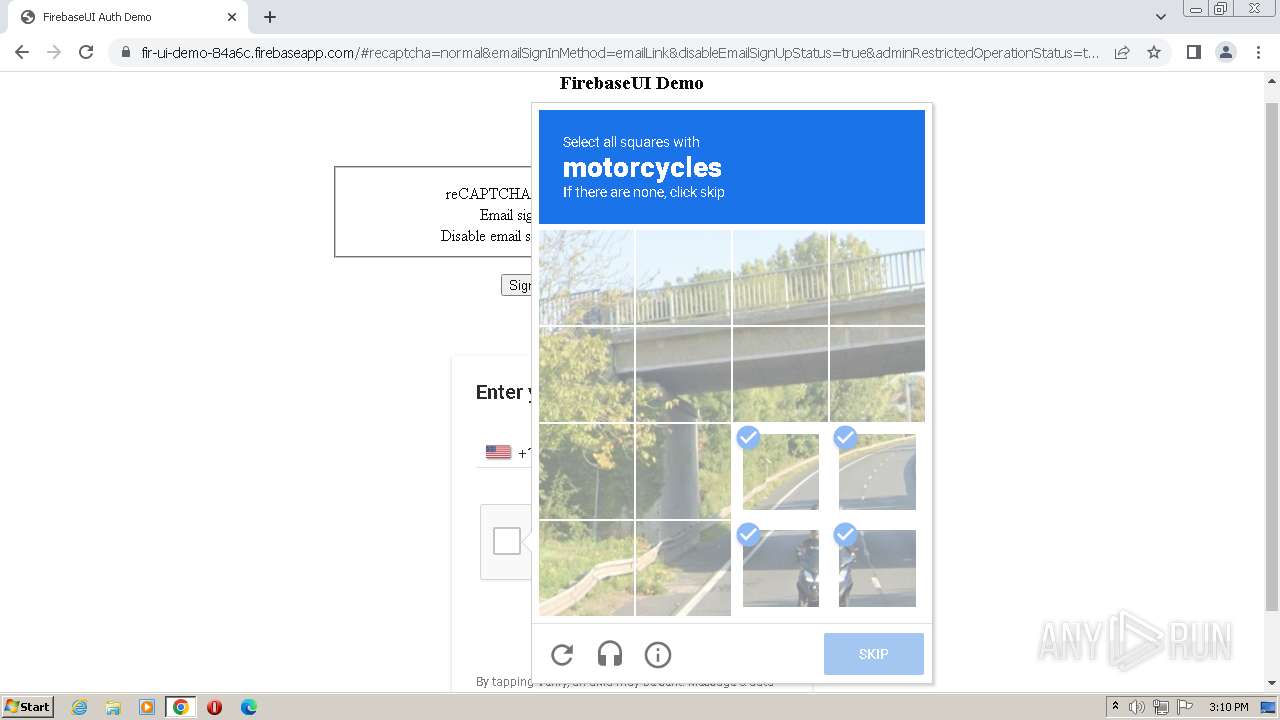Select the guardrail tile in bottom-left corner

tap(586, 568)
